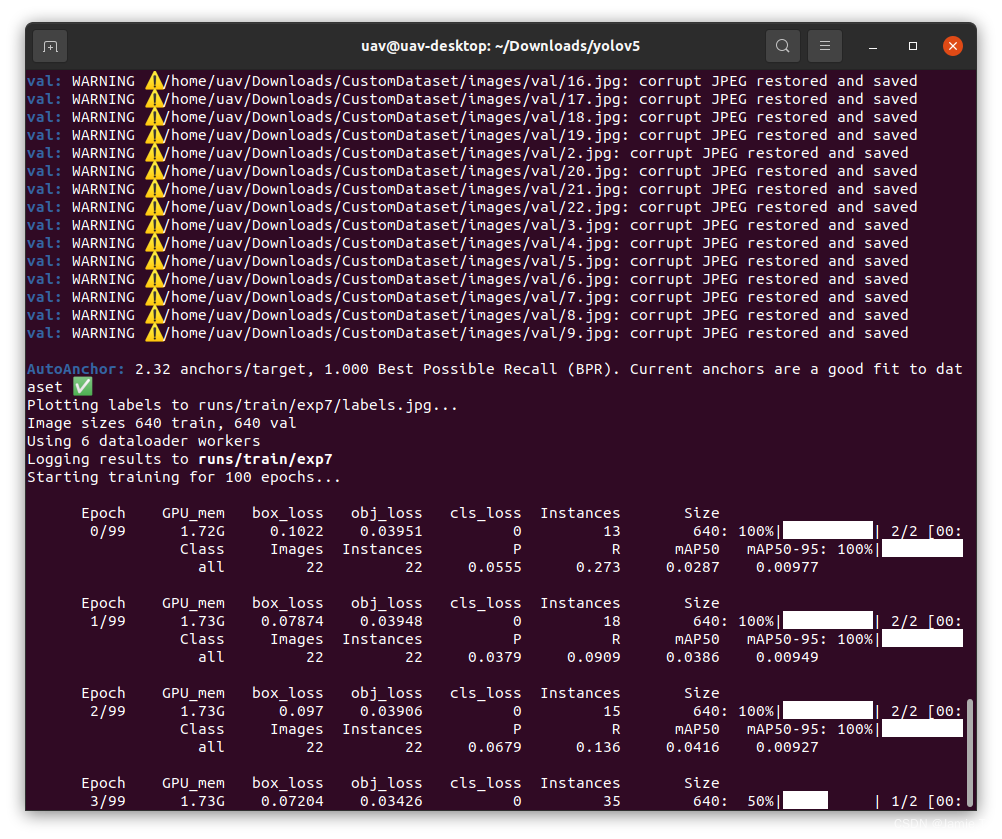
Task: Click "Image sizes 640 train, 640 val"
Action: tap(162, 424)
